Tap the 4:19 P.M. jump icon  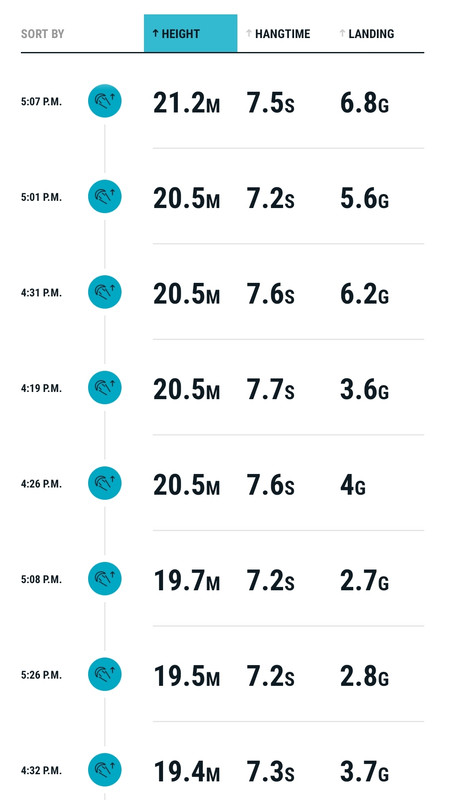105,388
